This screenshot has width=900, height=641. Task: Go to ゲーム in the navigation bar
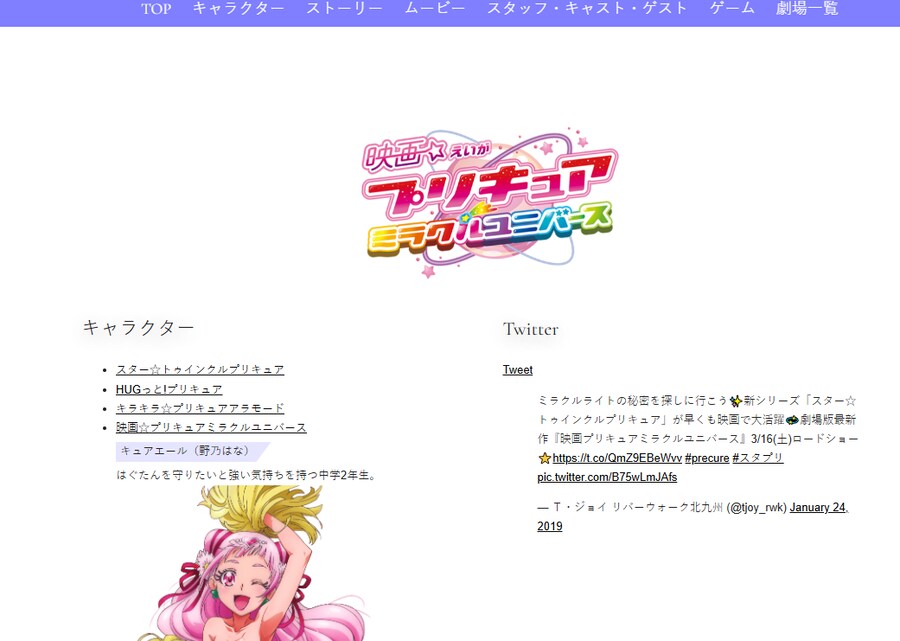[x=732, y=9]
